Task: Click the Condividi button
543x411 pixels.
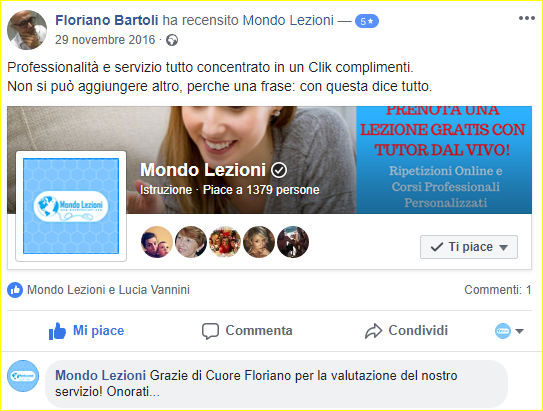Action: [407, 331]
